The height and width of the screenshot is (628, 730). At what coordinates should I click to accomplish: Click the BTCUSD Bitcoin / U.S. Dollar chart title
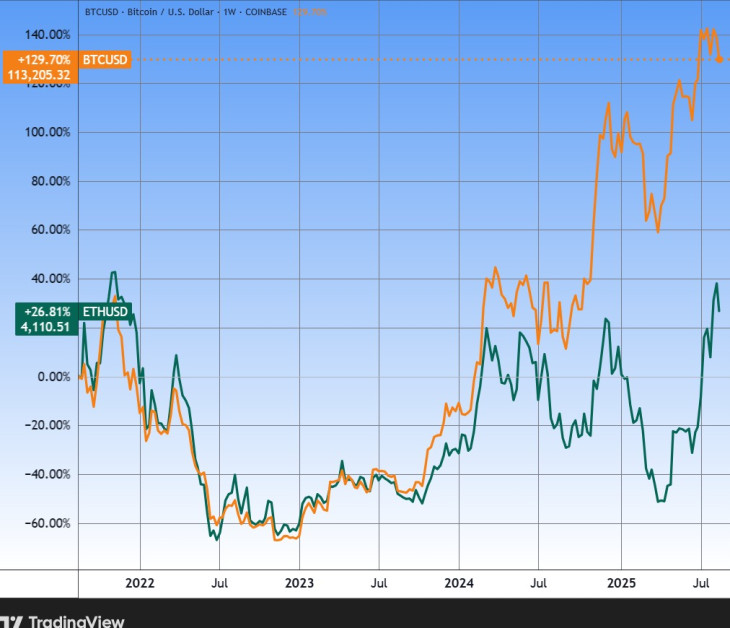(x=185, y=12)
